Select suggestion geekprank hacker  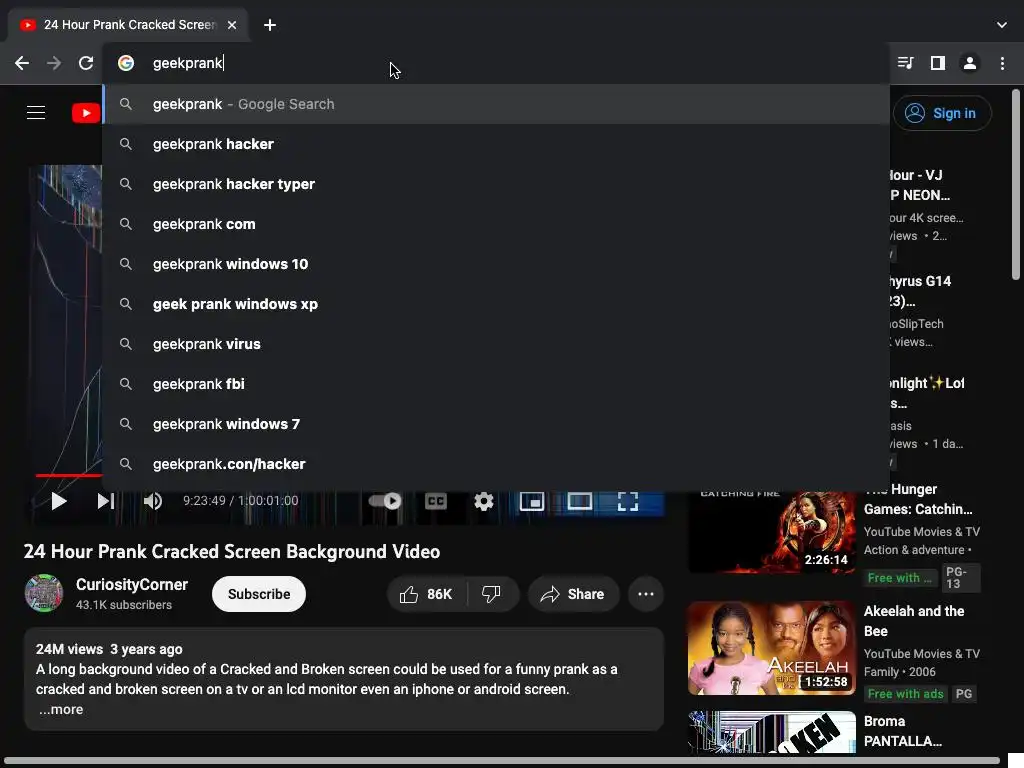pos(496,144)
